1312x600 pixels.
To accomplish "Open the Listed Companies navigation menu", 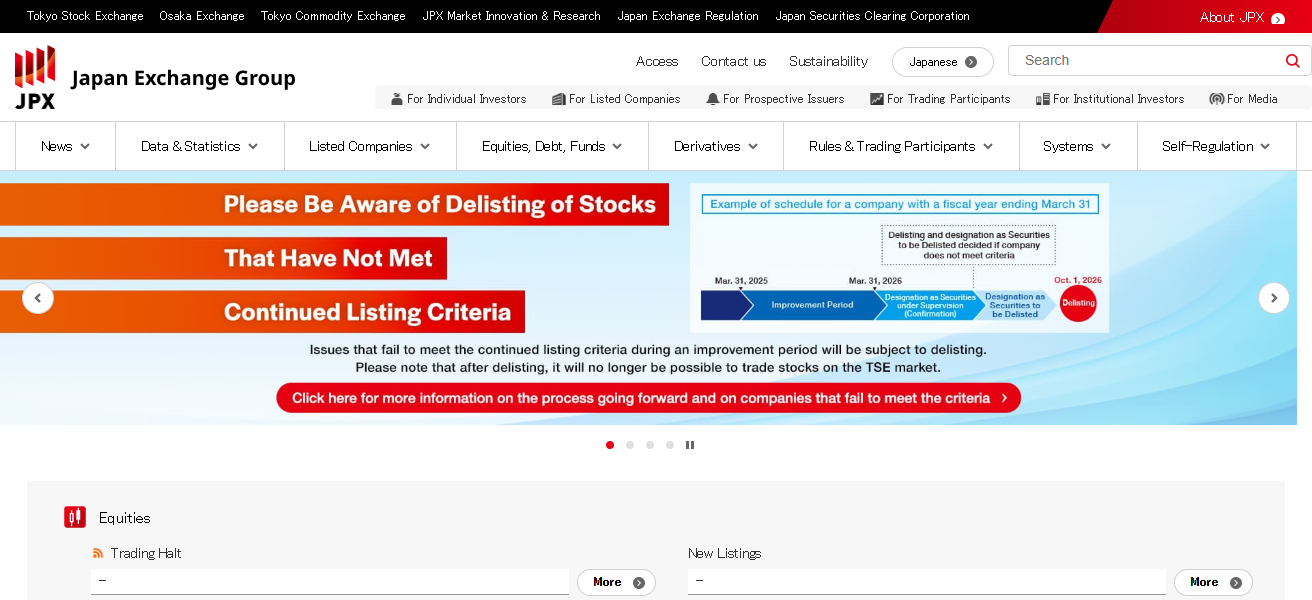I will point(369,146).
